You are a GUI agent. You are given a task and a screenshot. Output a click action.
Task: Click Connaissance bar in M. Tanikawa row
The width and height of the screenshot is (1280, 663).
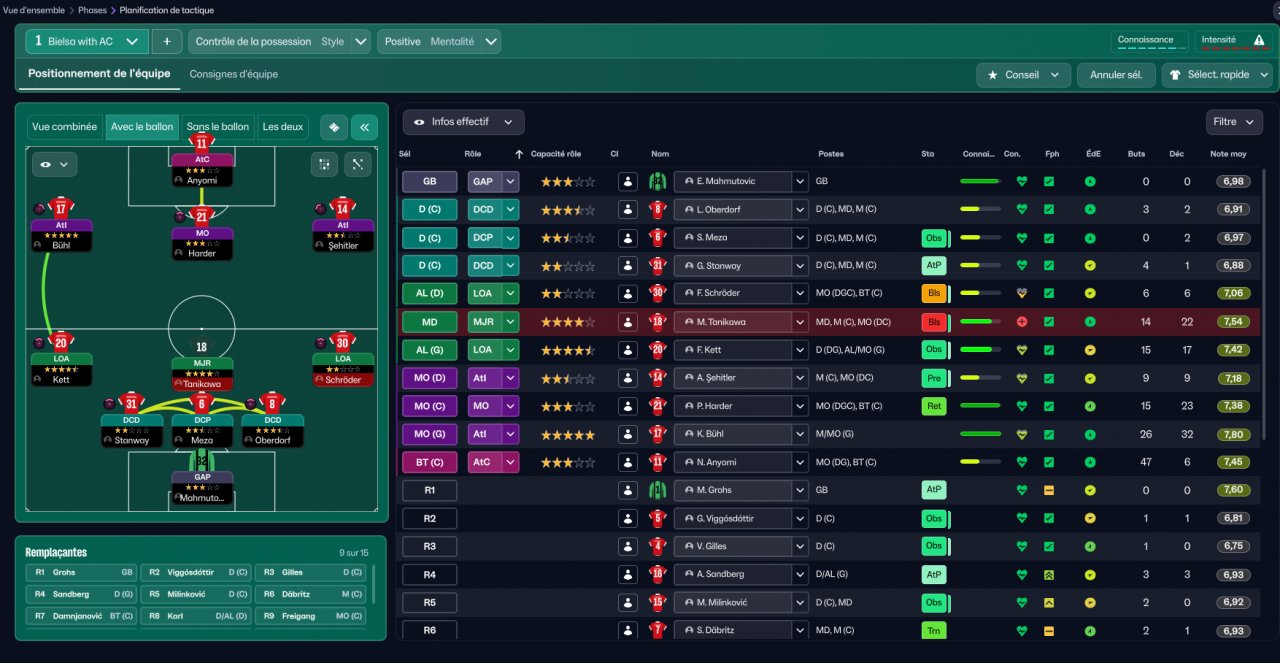click(x=980, y=322)
